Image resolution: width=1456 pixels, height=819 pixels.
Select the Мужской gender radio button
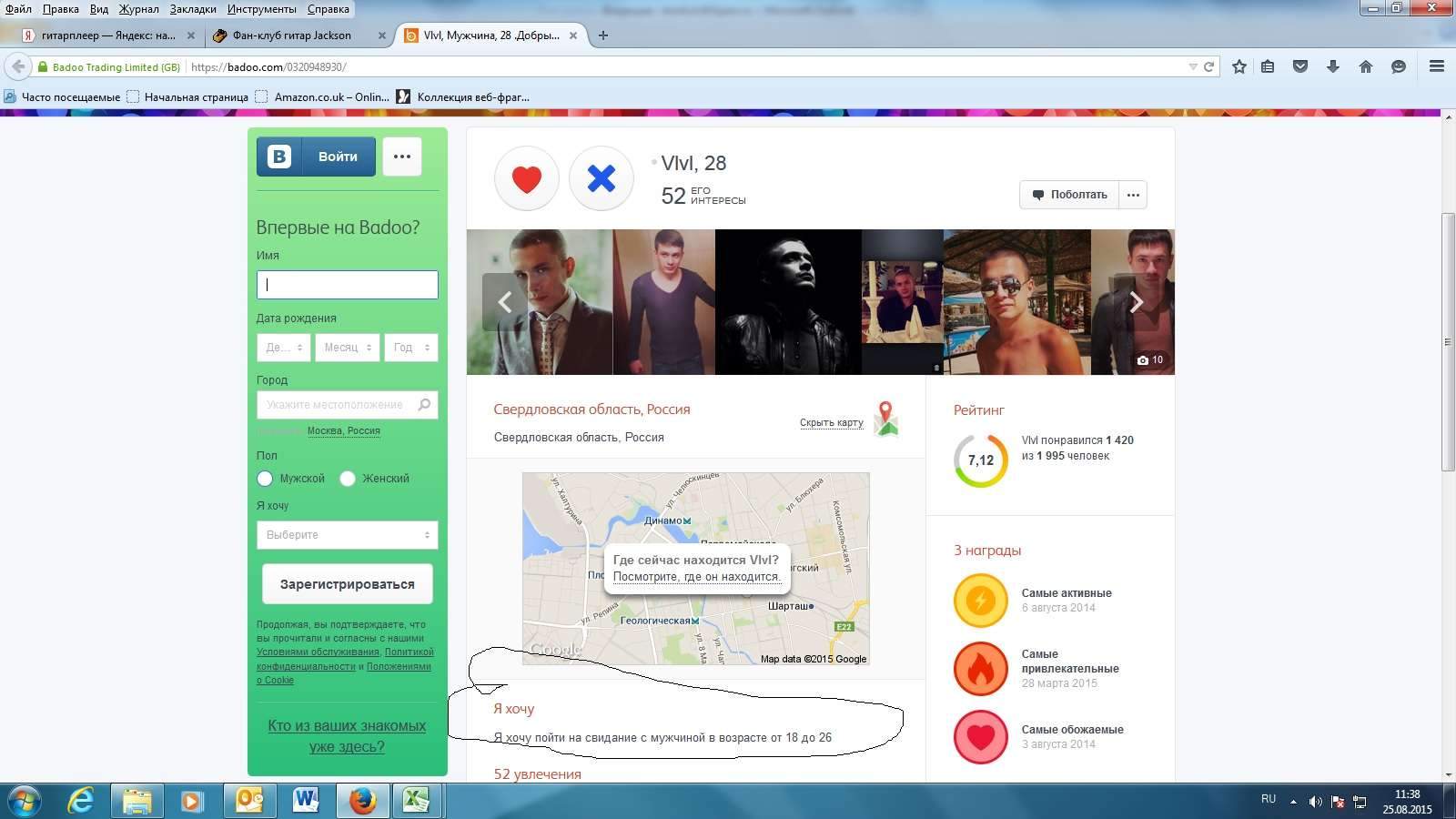pos(265,479)
